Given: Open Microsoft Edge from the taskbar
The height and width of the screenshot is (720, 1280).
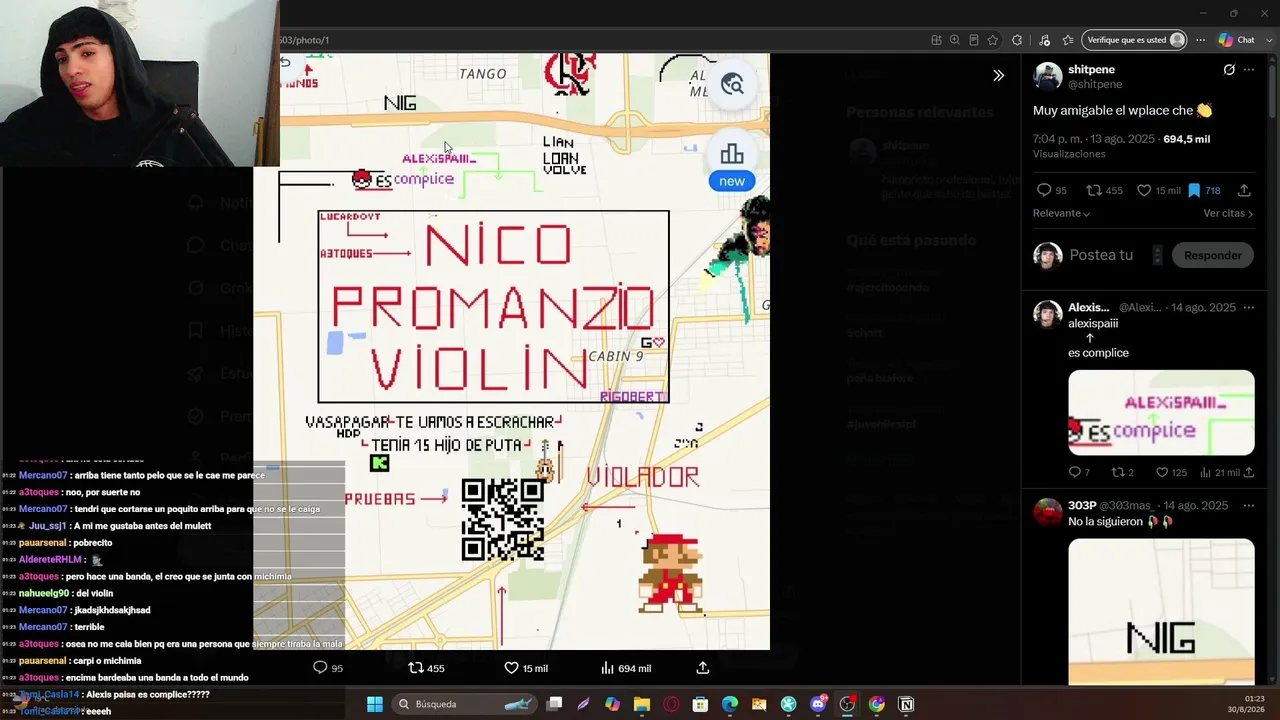Looking at the screenshot, I should (x=730, y=704).
